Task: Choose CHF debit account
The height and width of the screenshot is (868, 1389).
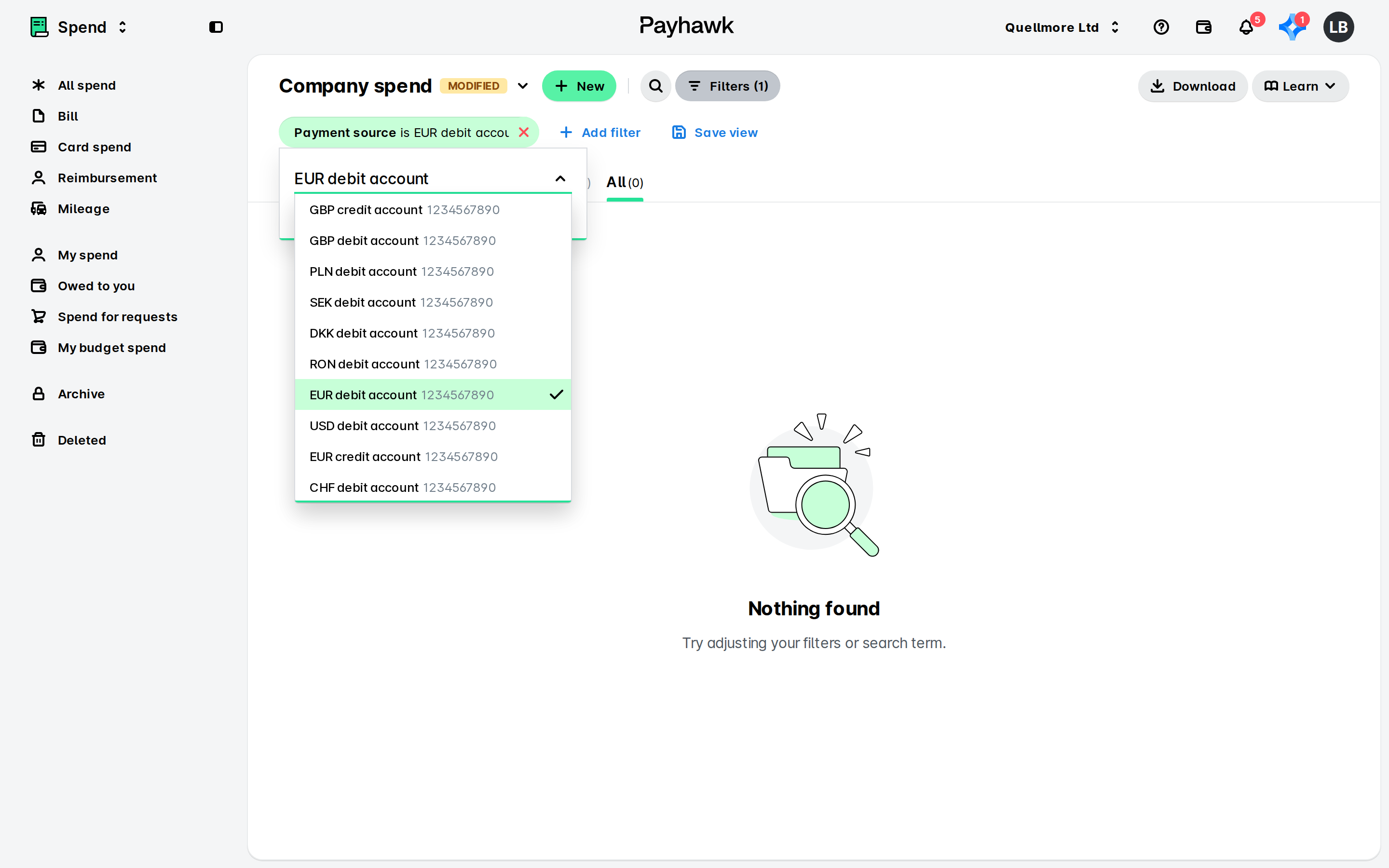Action: (433, 488)
